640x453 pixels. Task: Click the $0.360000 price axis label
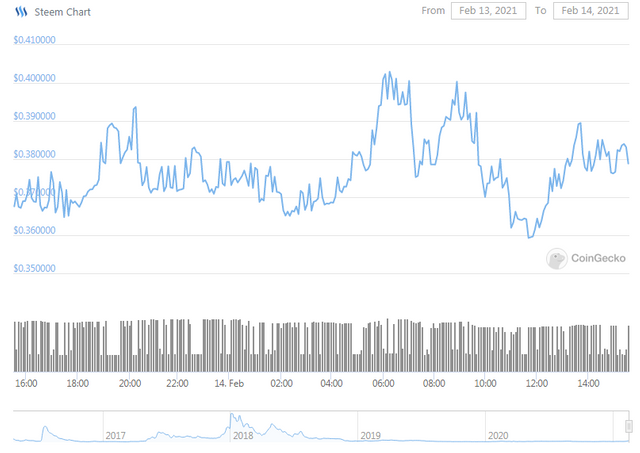tap(34, 230)
